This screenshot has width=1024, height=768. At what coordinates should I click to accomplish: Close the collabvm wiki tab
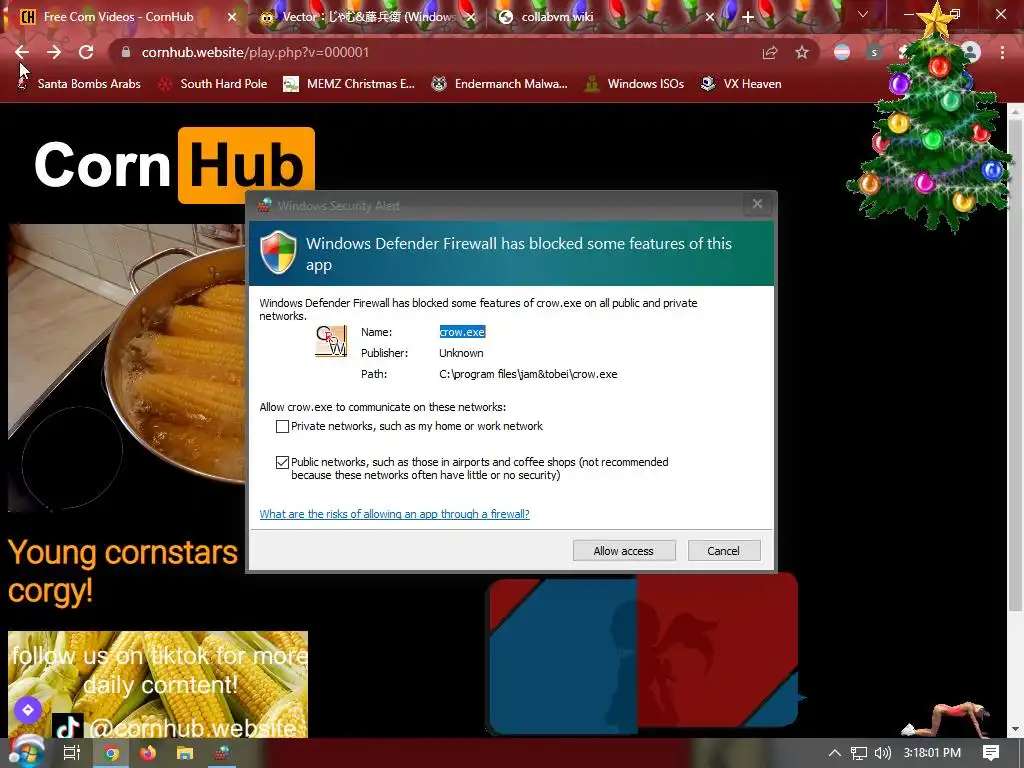pyautogui.click(x=710, y=18)
